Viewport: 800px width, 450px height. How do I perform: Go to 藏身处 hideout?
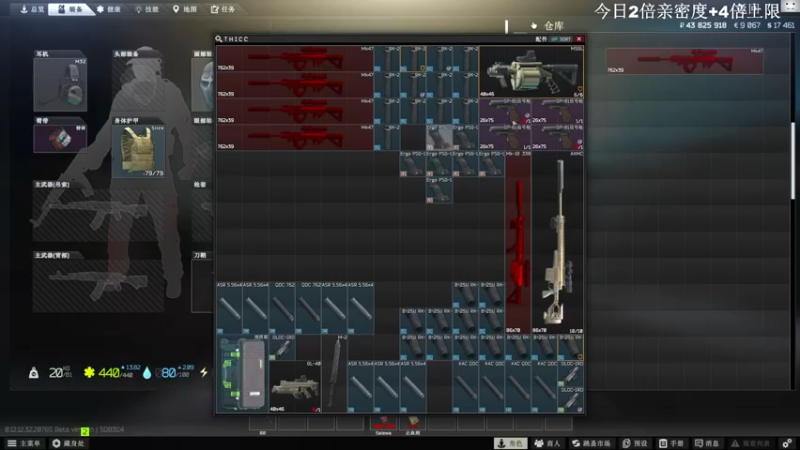(68, 443)
